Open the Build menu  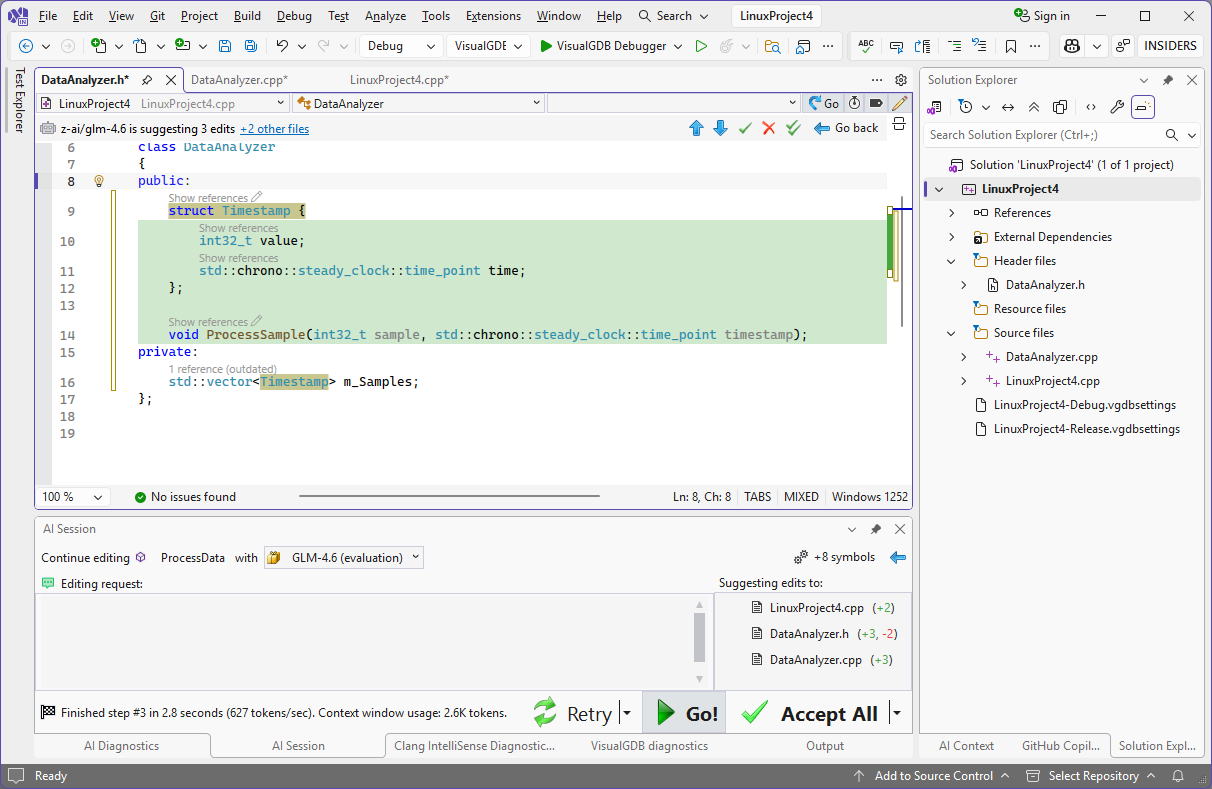tap(247, 16)
